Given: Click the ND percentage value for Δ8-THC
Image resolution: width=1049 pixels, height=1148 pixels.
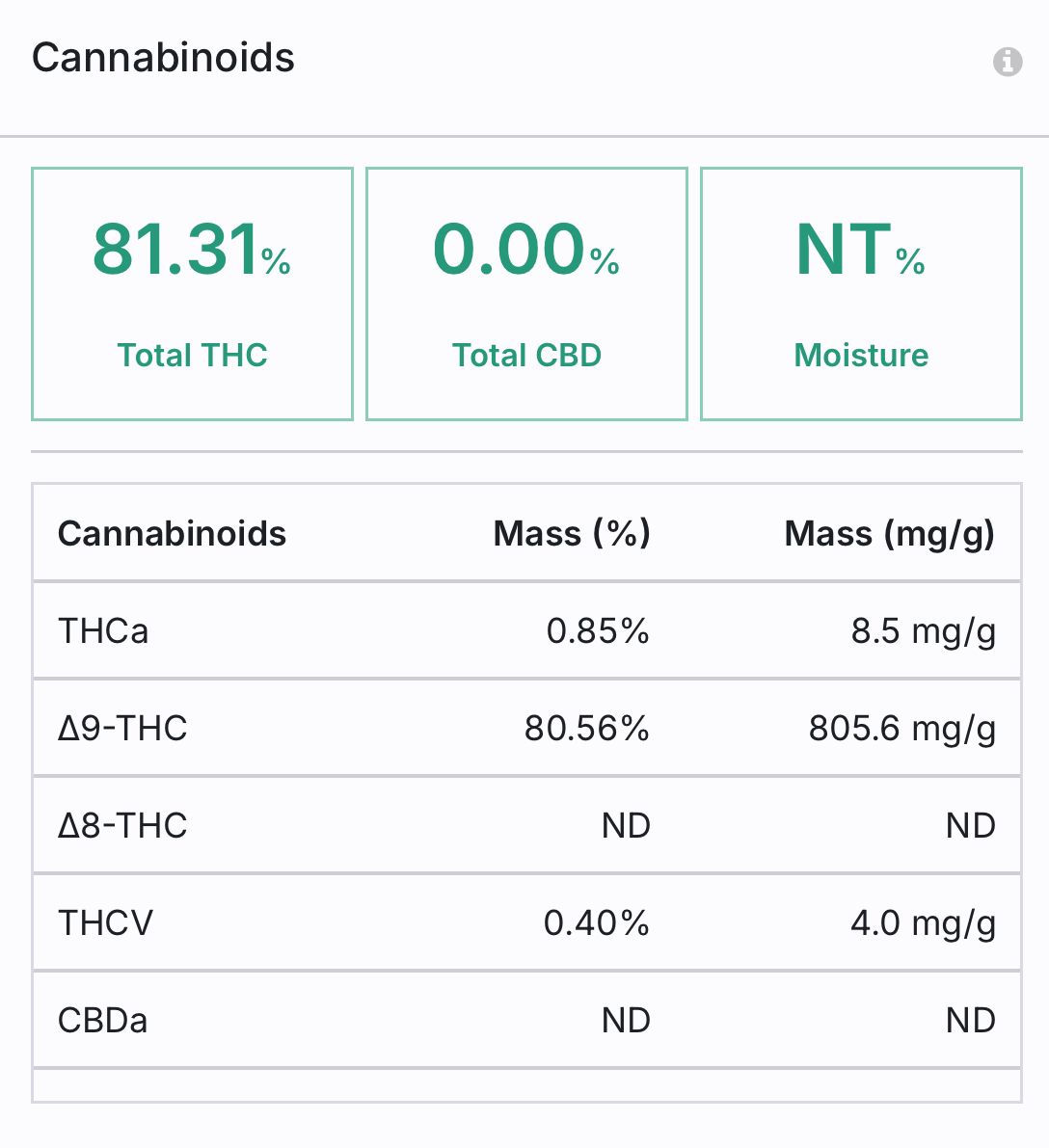Looking at the screenshot, I should (626, 826).
